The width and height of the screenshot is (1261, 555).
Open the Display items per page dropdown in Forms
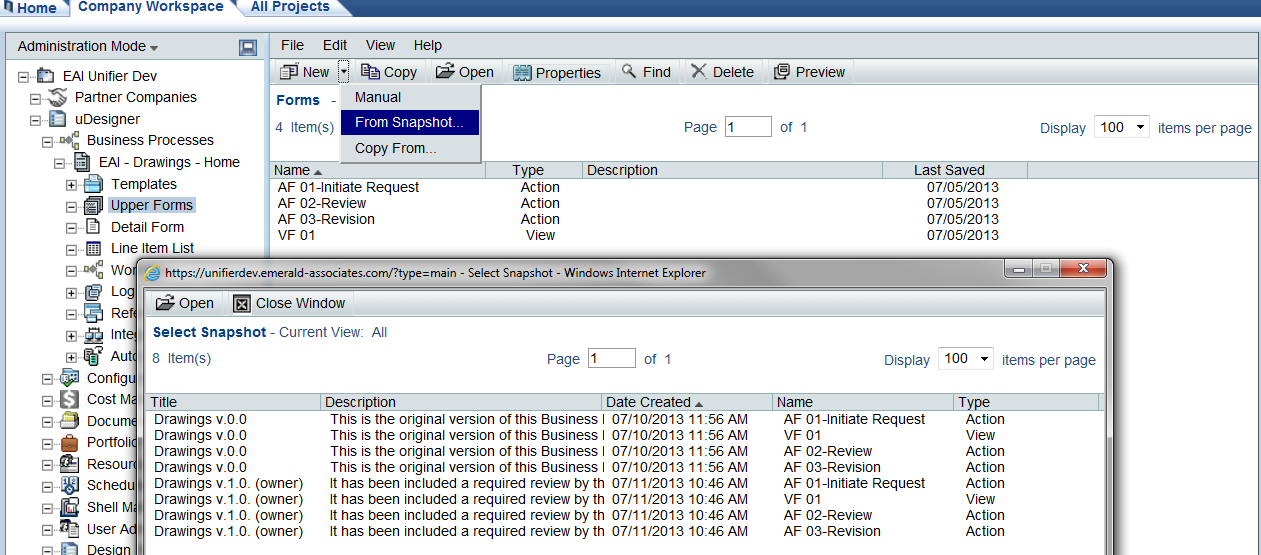(1122, 128)
